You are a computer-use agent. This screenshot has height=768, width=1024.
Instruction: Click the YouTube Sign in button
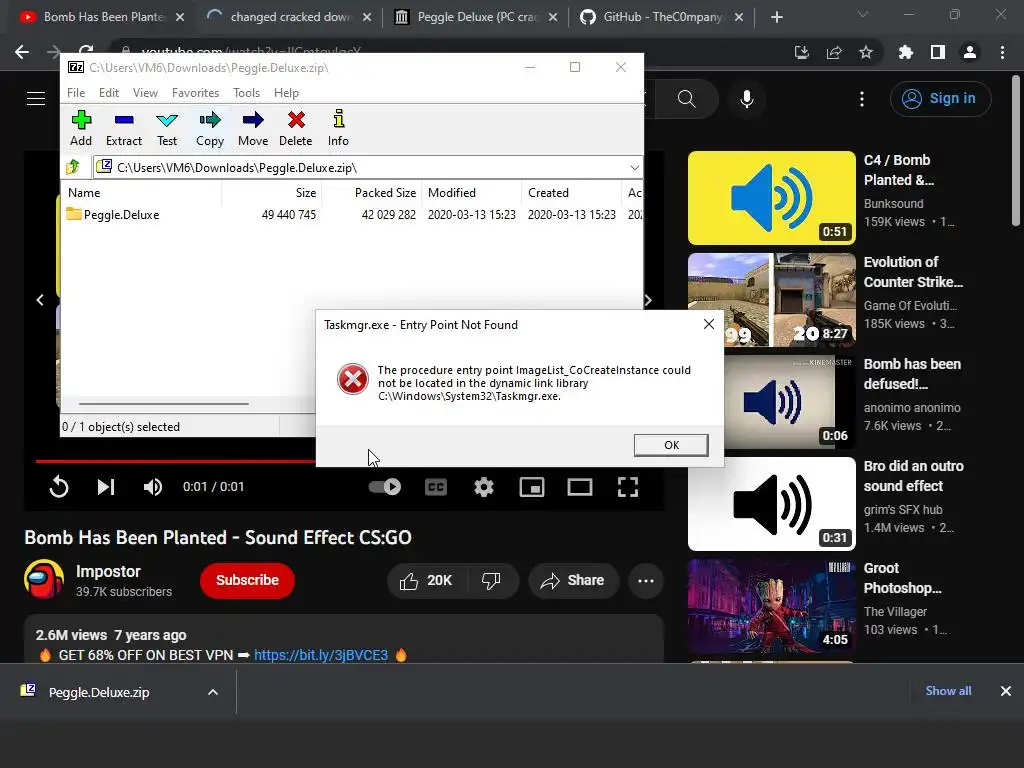(940, 99)
